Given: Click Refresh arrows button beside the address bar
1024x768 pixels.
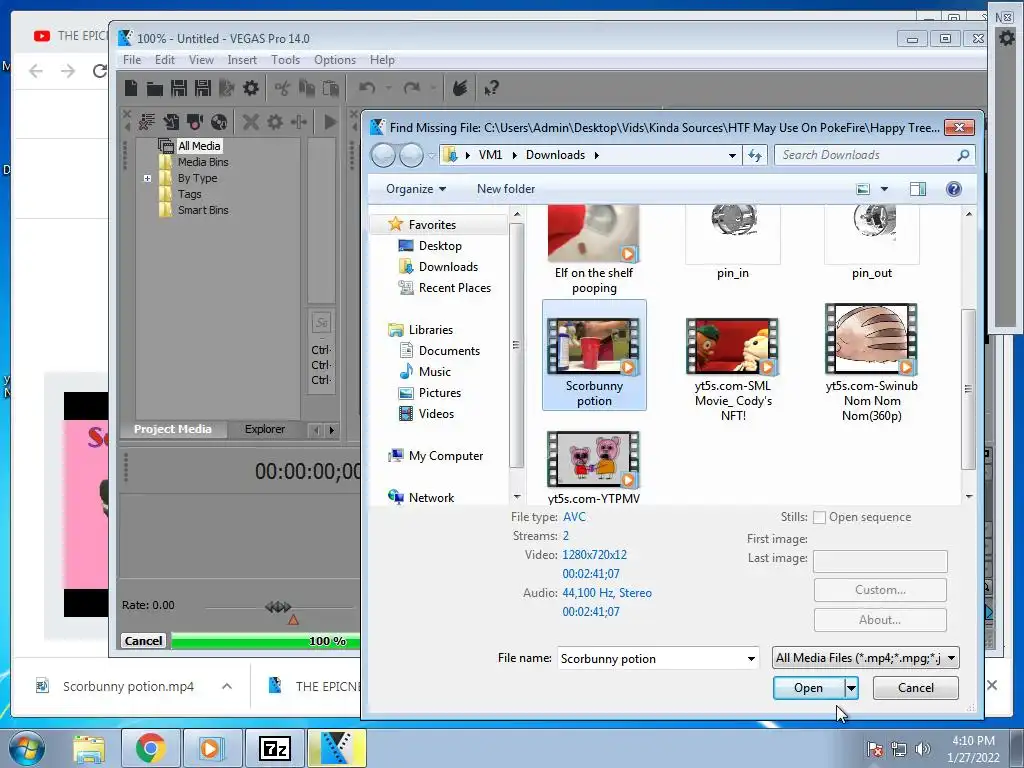Looking at the screenshot, I should [x=754, y=155].
